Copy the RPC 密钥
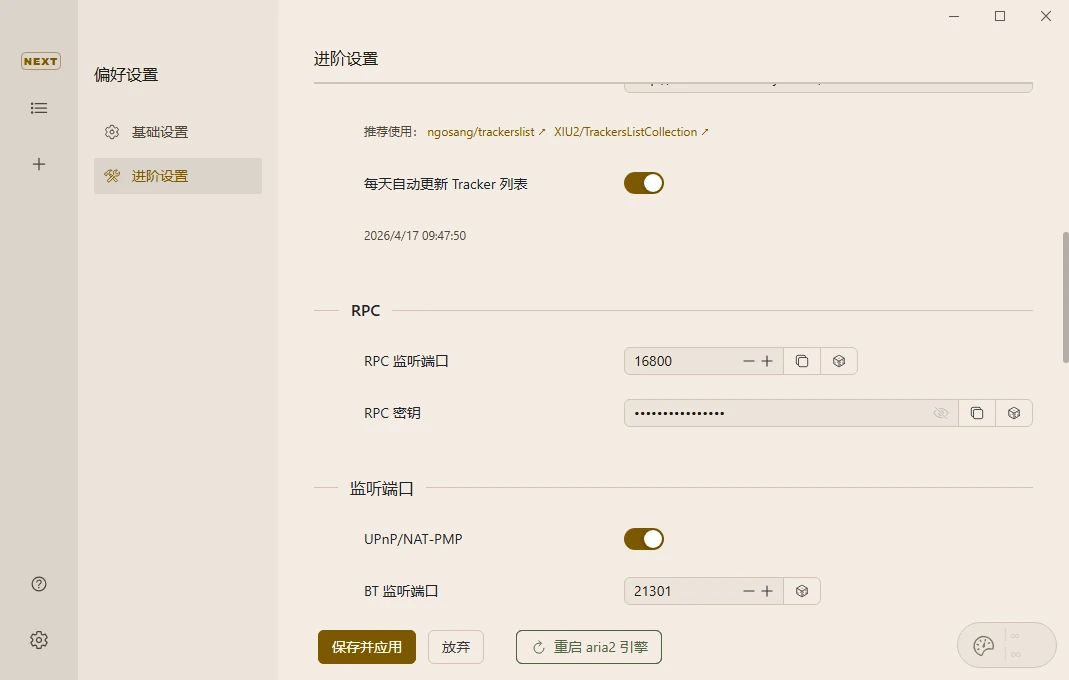This screenshot has width=1069, height=680. pyautogui.click(x=976, y=412)
